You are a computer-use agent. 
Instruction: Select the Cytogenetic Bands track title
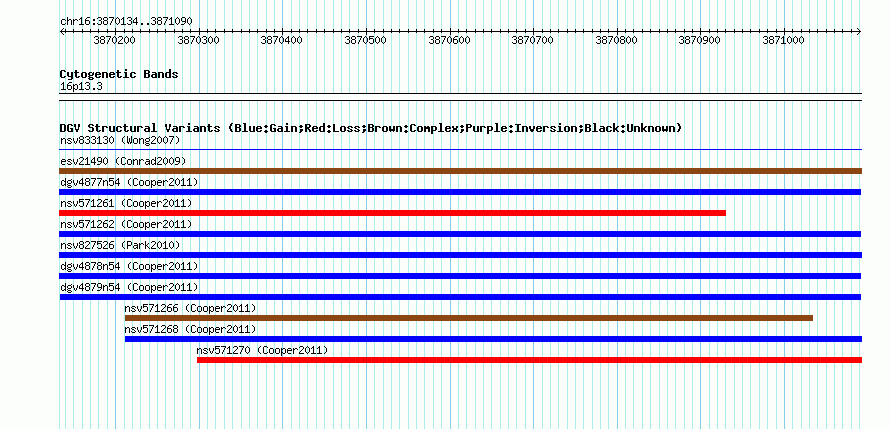(119, 74)
